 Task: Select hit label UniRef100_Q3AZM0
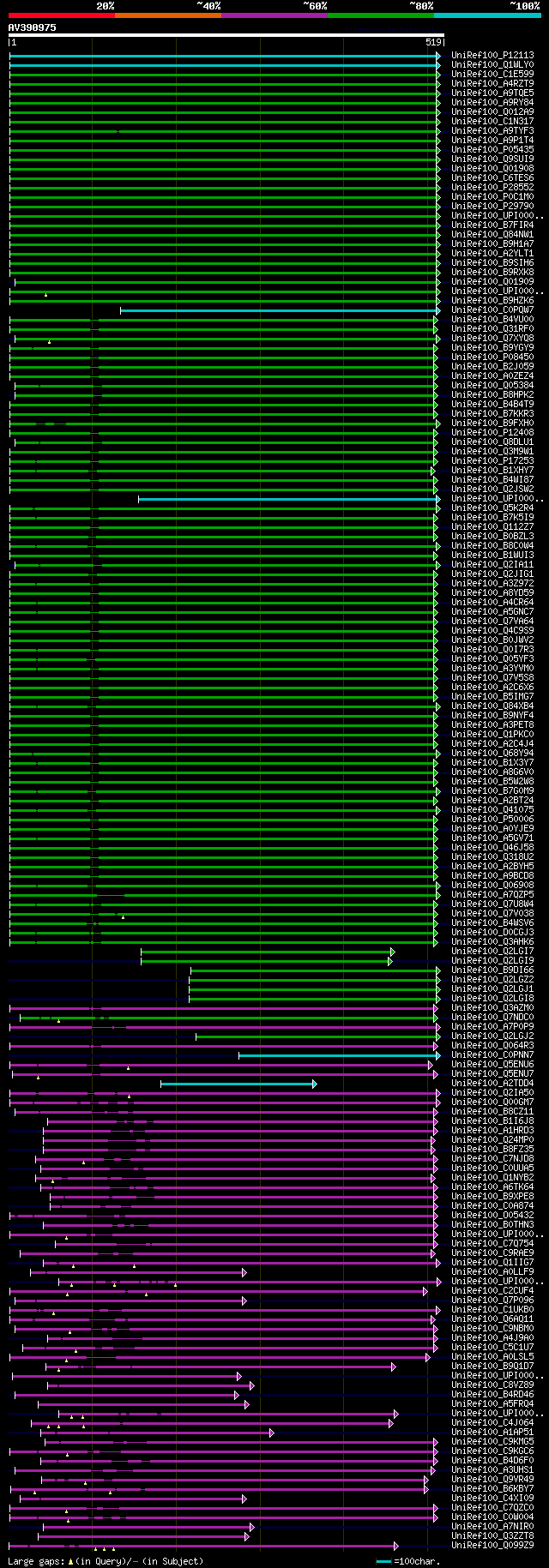(x=492, y=1008)
